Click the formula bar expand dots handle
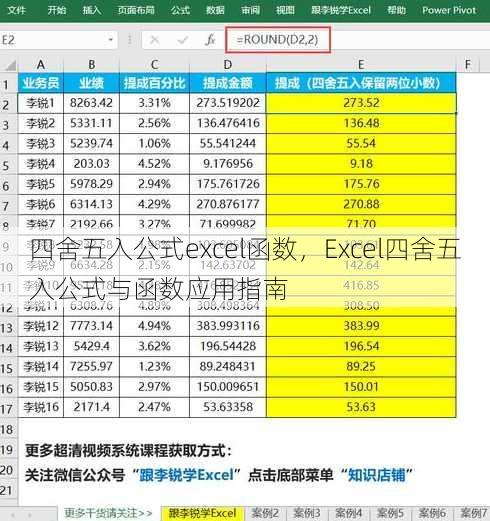The width and height of the screenshot is (490, 521). tap(129, 40)
